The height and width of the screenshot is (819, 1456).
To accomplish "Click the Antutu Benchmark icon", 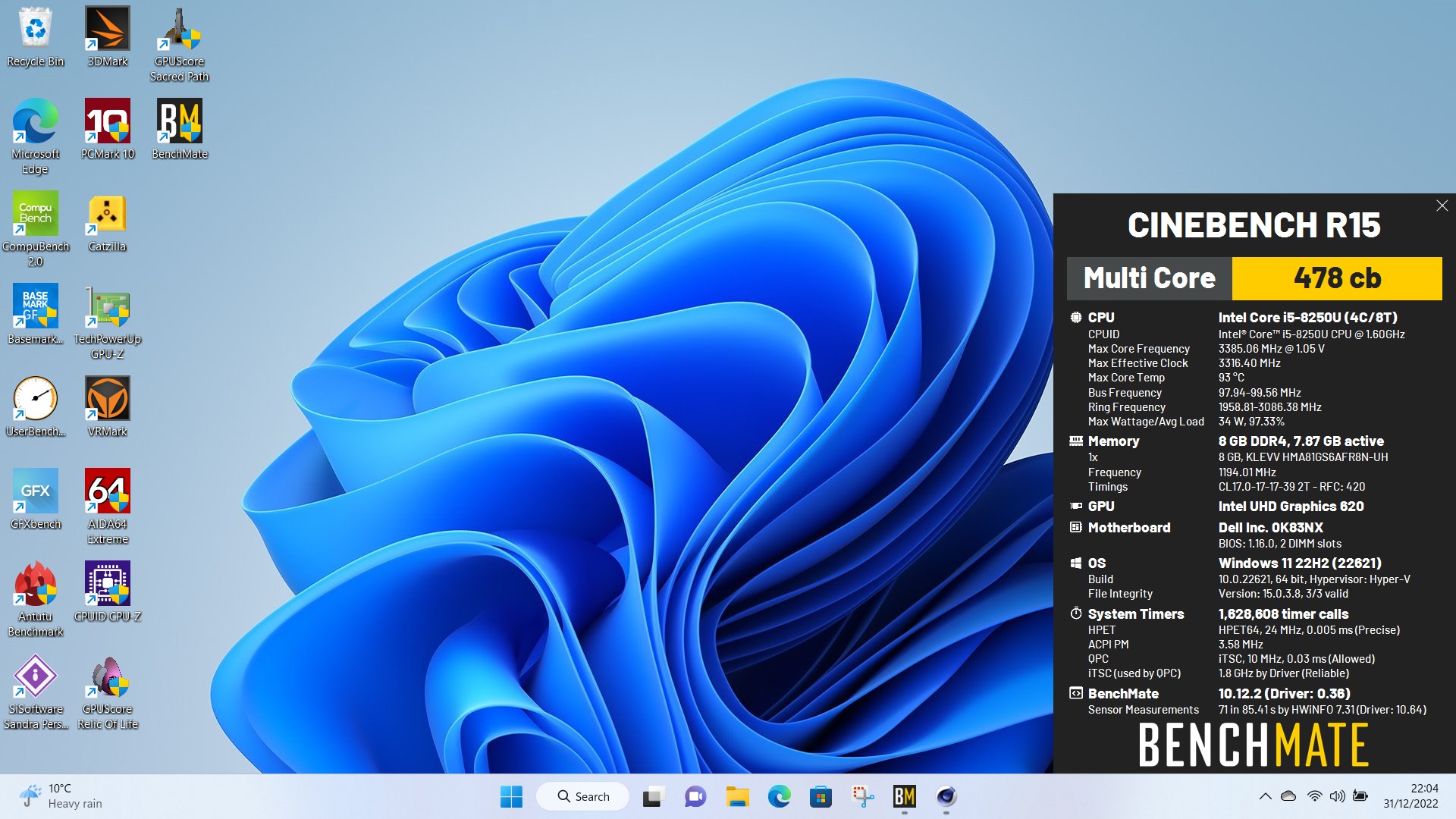I will coord(35,600).
